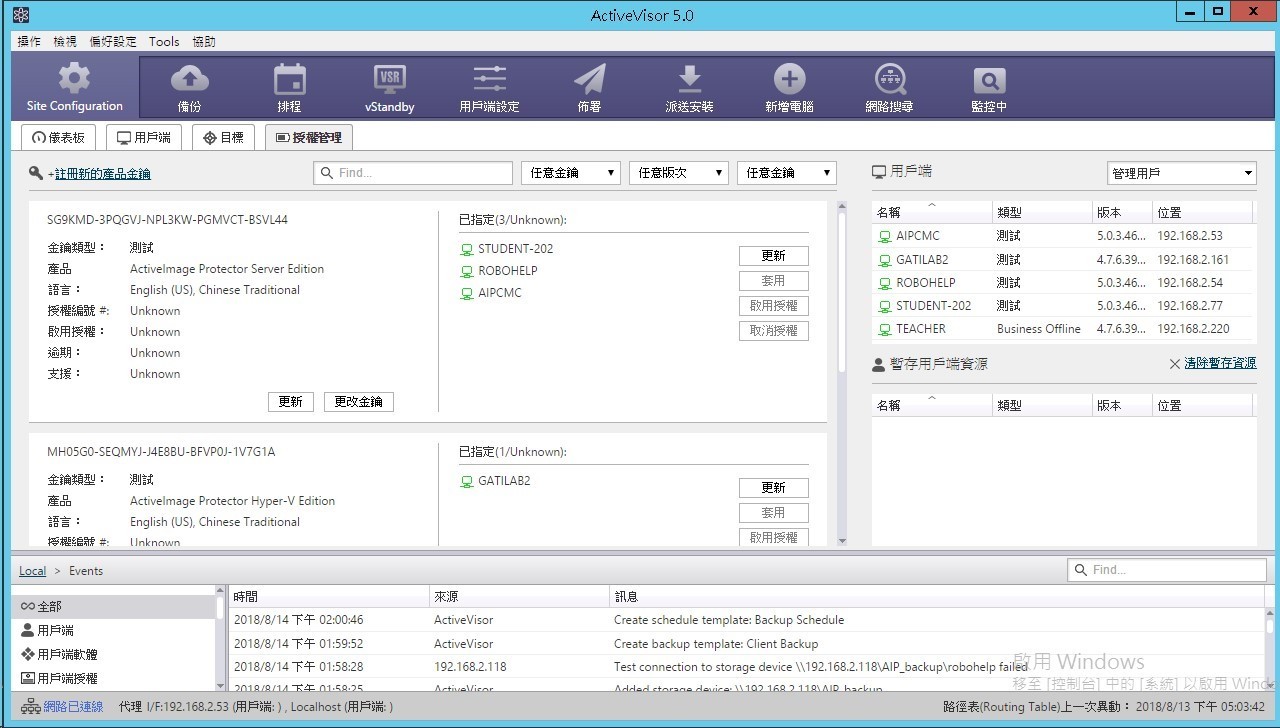1280x728 pixels.
Task: Switch to the 儀表板 tab
Action: tap(58, 138)
